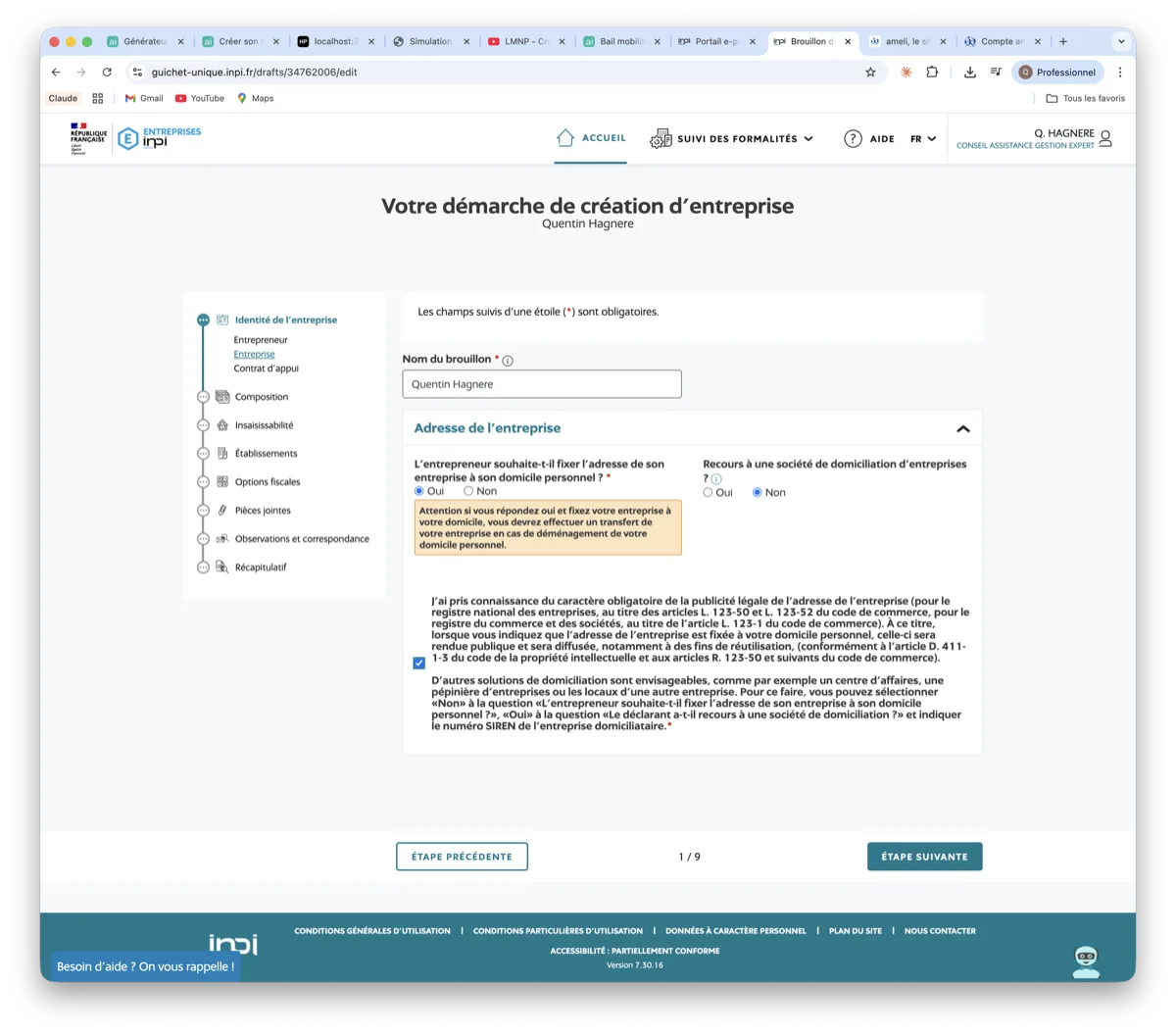Select the ameli browser tab
Viewport: 1176px width, 1035px height.
pos(906,41)
